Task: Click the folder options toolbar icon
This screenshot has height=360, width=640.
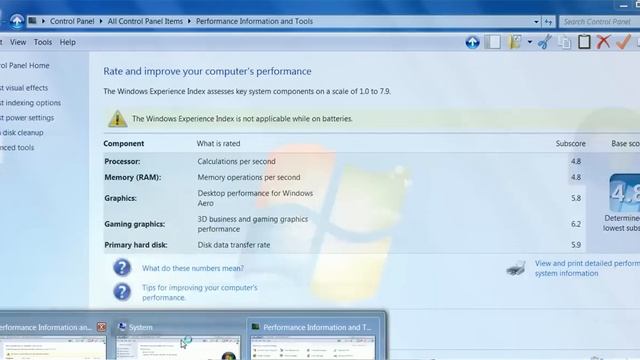Action: click(x=515, y=42)
